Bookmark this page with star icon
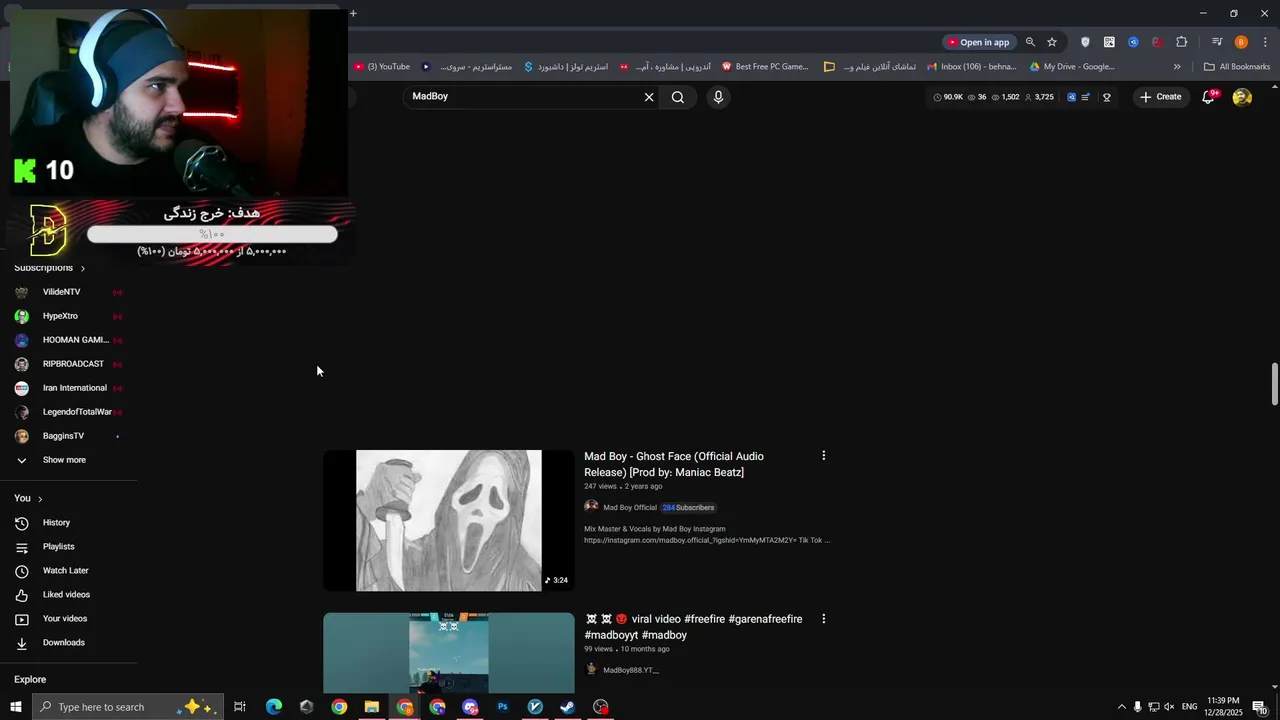The height and width of the screenshot is (720, 1280). click(1052, 42)
